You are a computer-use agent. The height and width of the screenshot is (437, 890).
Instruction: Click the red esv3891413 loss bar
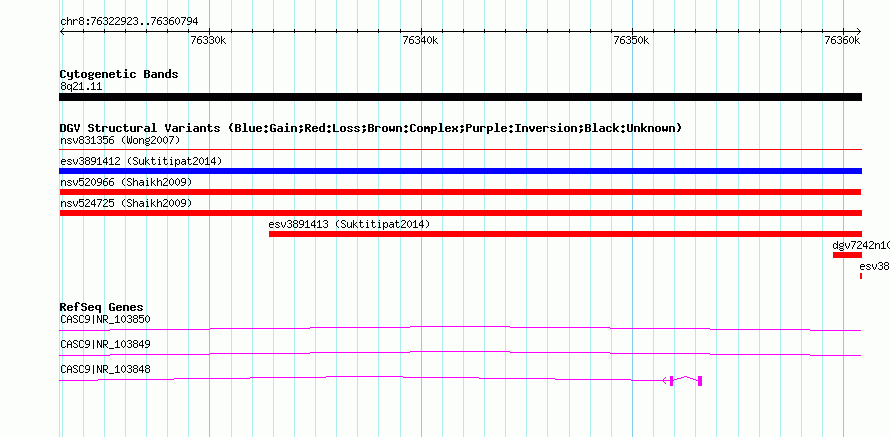click(565, 234)
